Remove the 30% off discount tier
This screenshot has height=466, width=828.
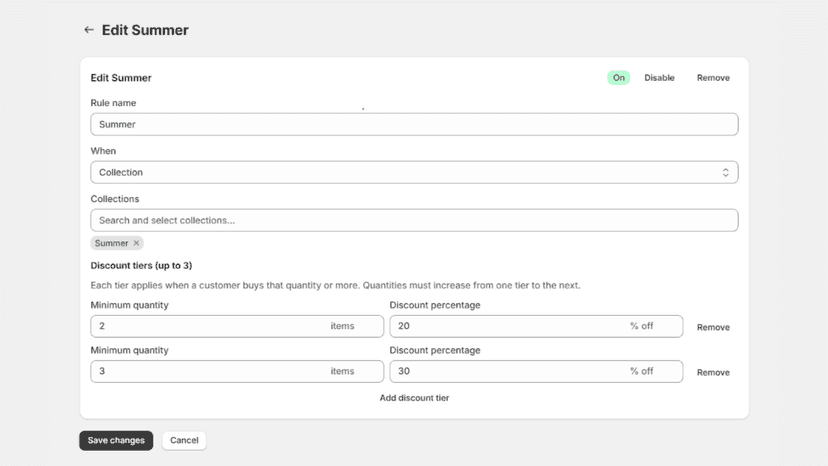pos(713,372)
